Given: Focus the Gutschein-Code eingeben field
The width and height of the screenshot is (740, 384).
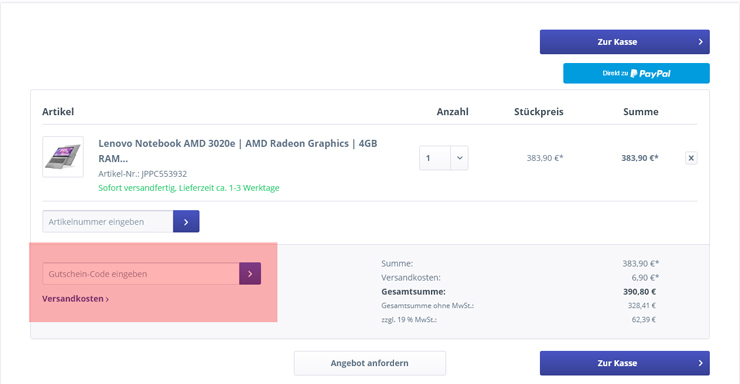Looking at the screenshot, I should (x=141, y=274).
